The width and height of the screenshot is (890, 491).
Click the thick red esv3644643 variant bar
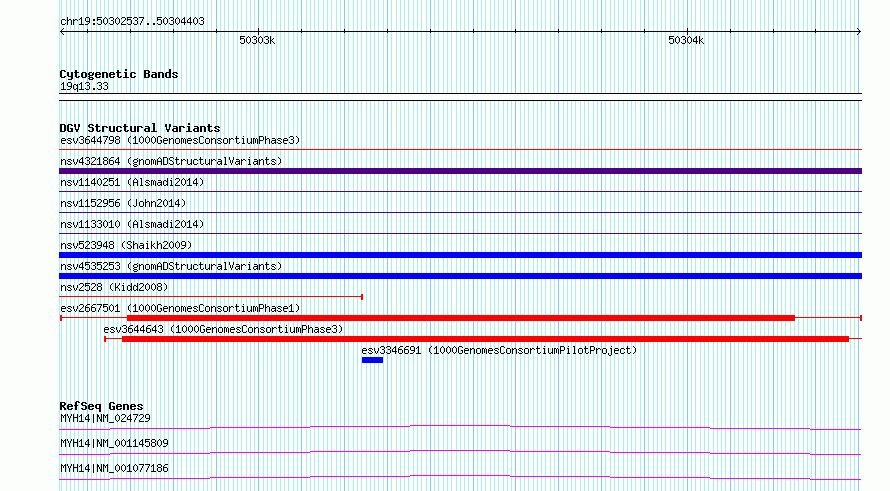485,339
